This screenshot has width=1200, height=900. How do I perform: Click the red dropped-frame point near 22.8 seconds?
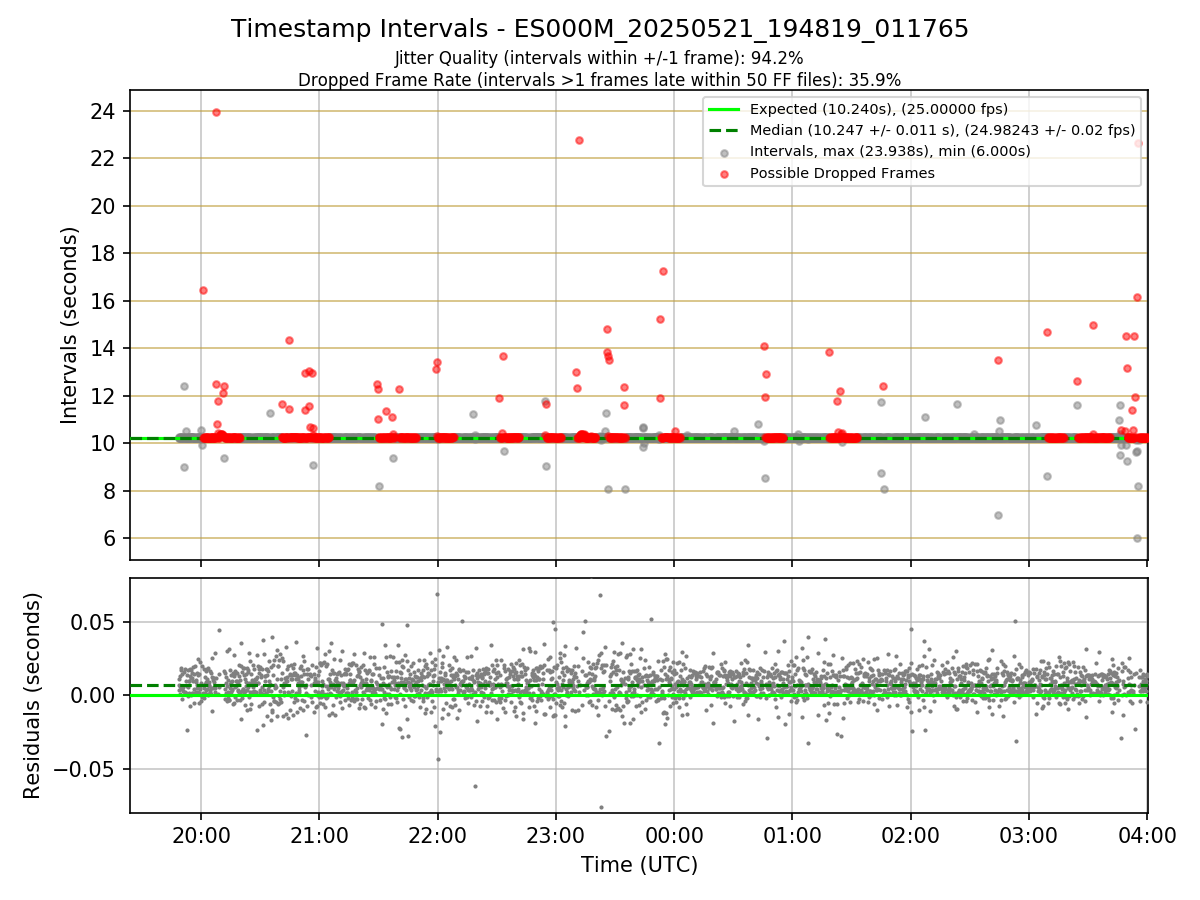point(579,140)
